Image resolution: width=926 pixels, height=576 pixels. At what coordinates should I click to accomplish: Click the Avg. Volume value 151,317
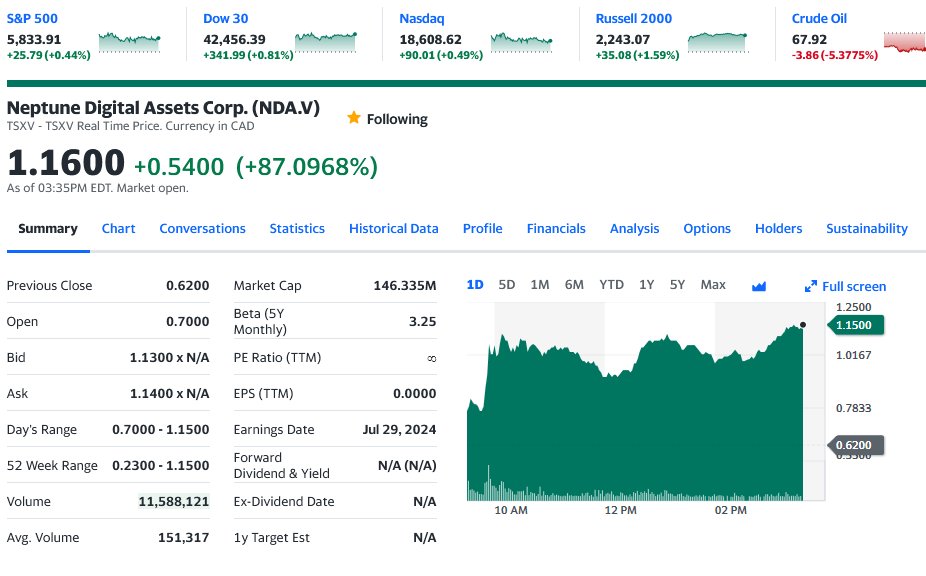point(184,538)
